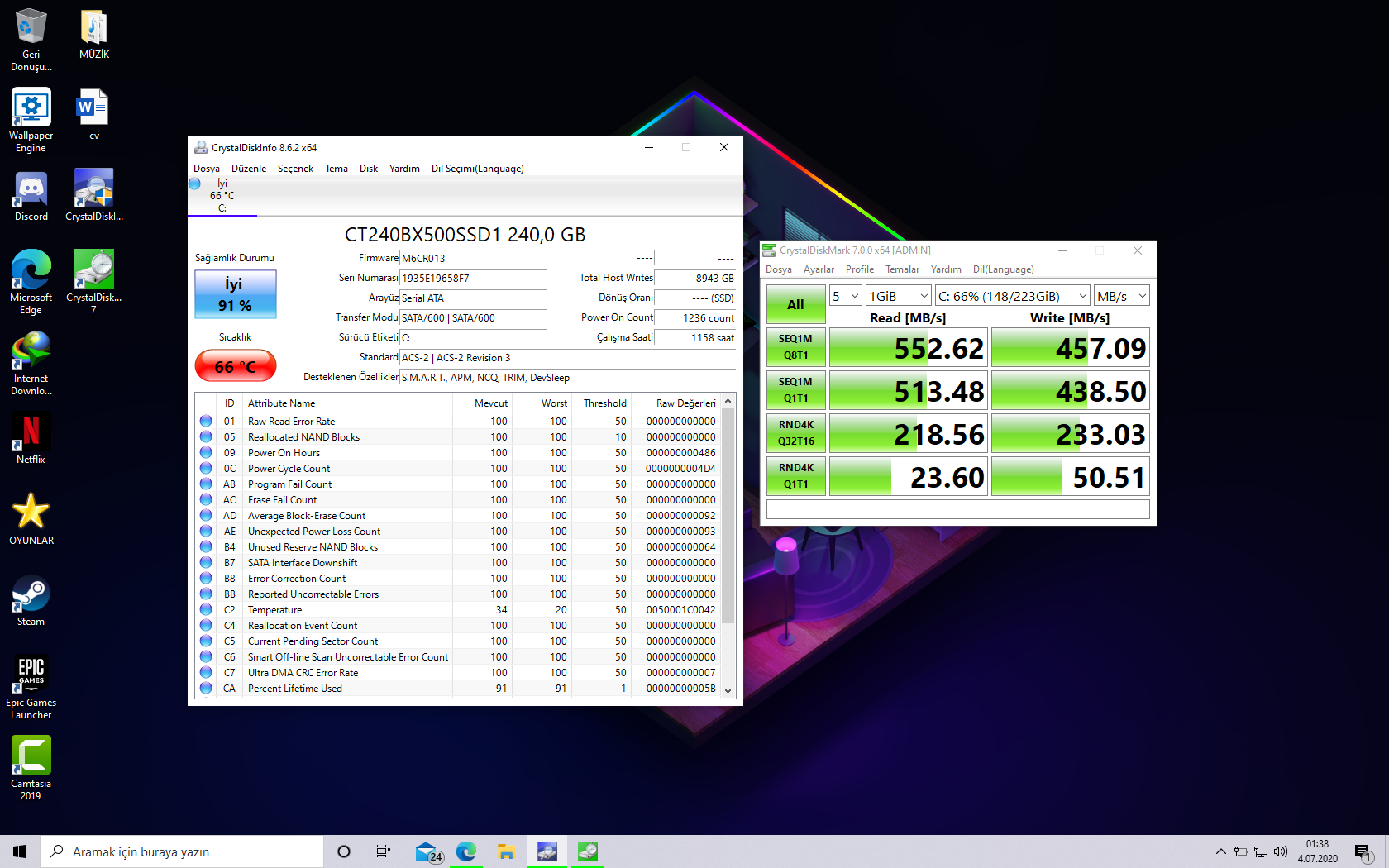
Task: Click the taskbar search box
Action: click(182, 851)
